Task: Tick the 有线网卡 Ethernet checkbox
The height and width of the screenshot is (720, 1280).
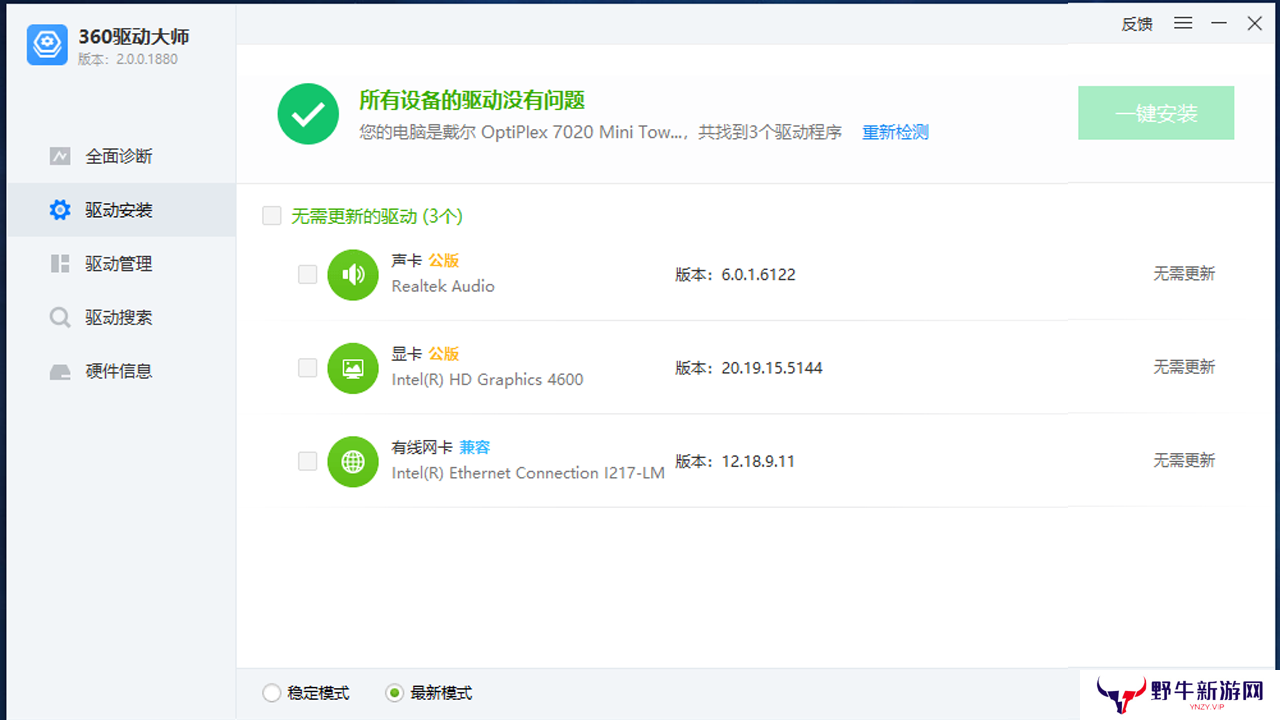Action: coord(308,461)
